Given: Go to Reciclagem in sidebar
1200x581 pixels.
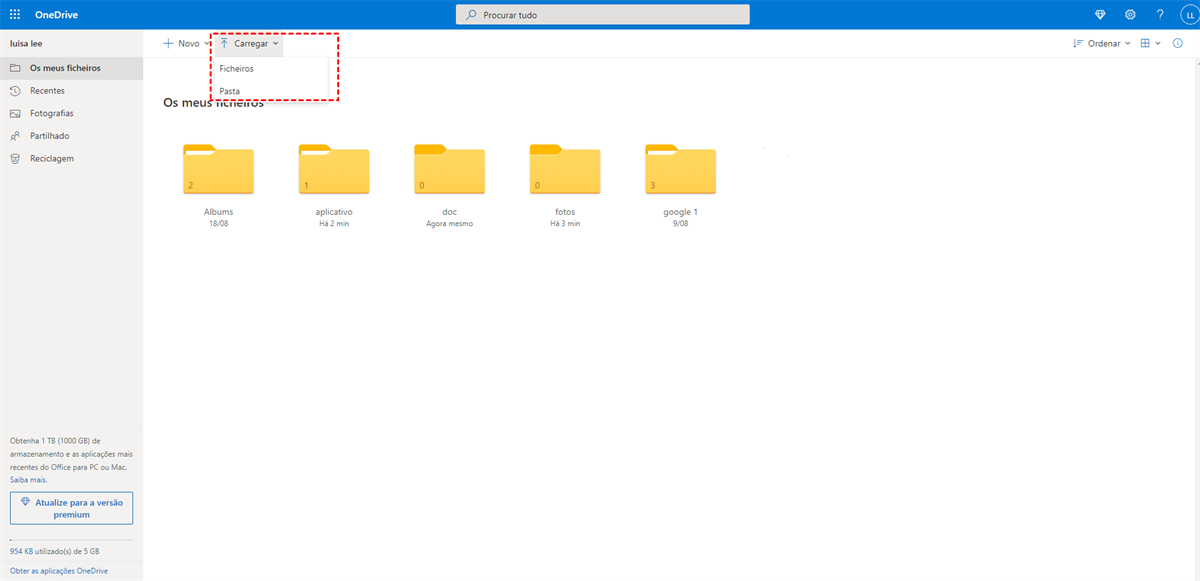Looking at the screenshot, I should click(71, 158).
